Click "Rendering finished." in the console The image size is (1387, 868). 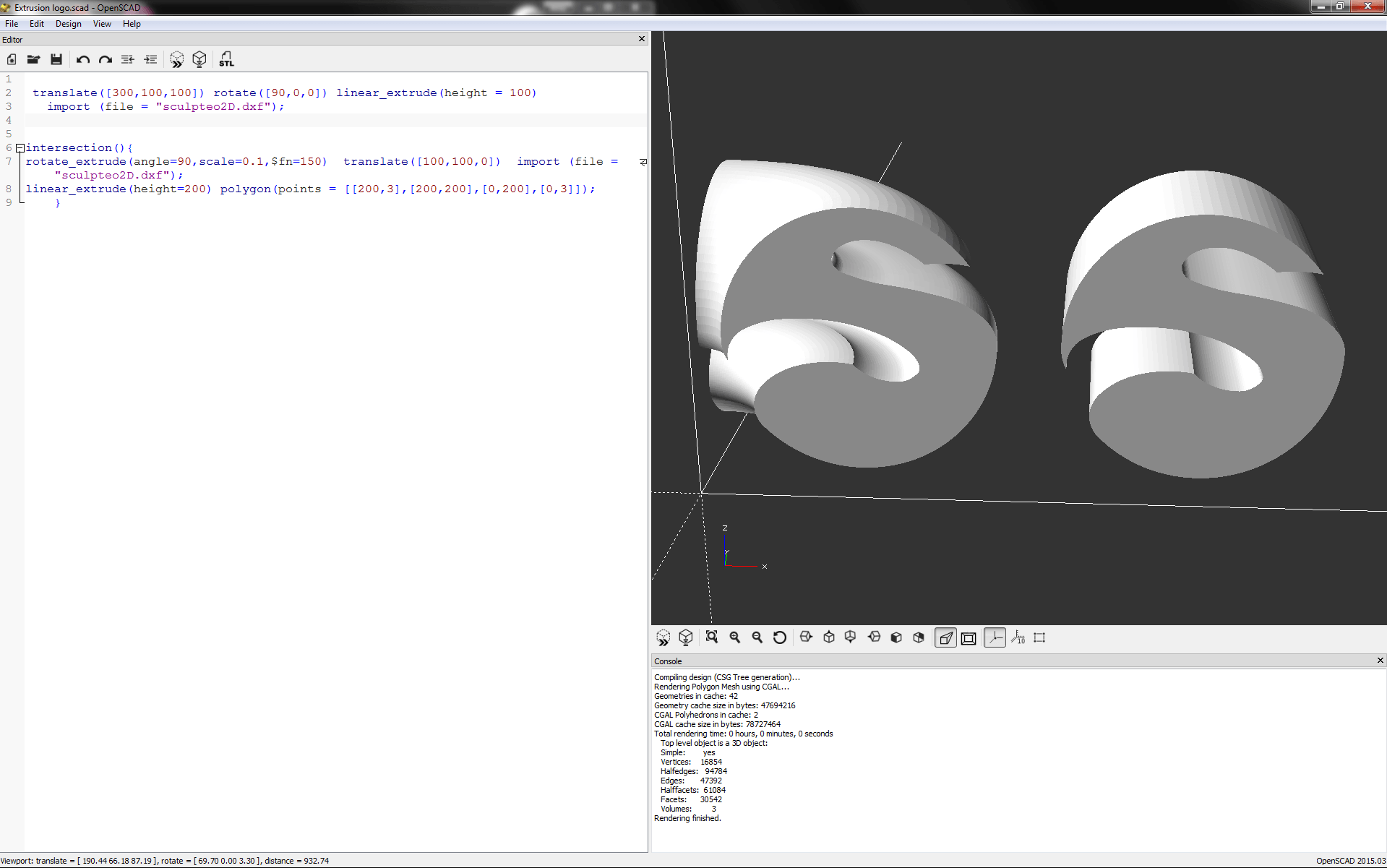[687, 818]
